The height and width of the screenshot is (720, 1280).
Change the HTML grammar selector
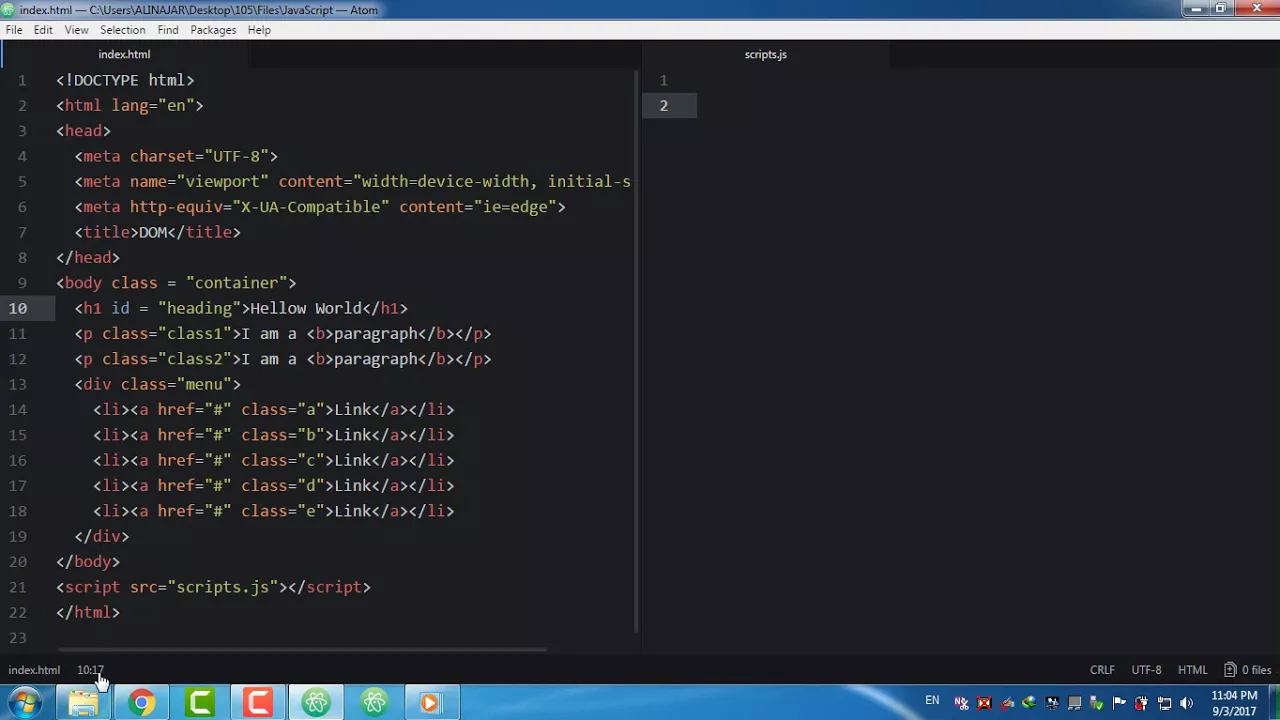click(1192, 670)
